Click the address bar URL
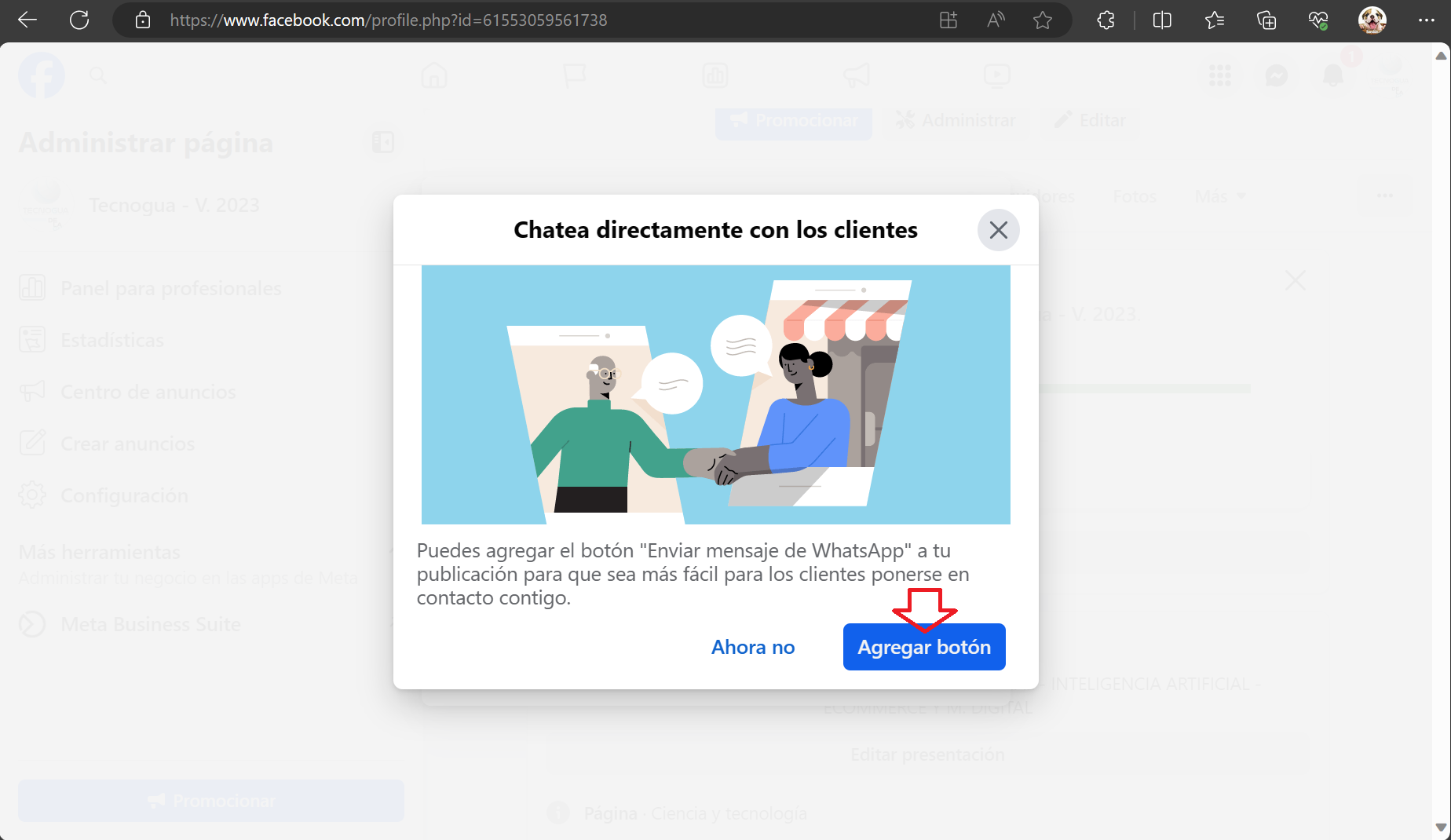Image resolution: width=1451 pixels, height=840 pixels. point(389,20)
